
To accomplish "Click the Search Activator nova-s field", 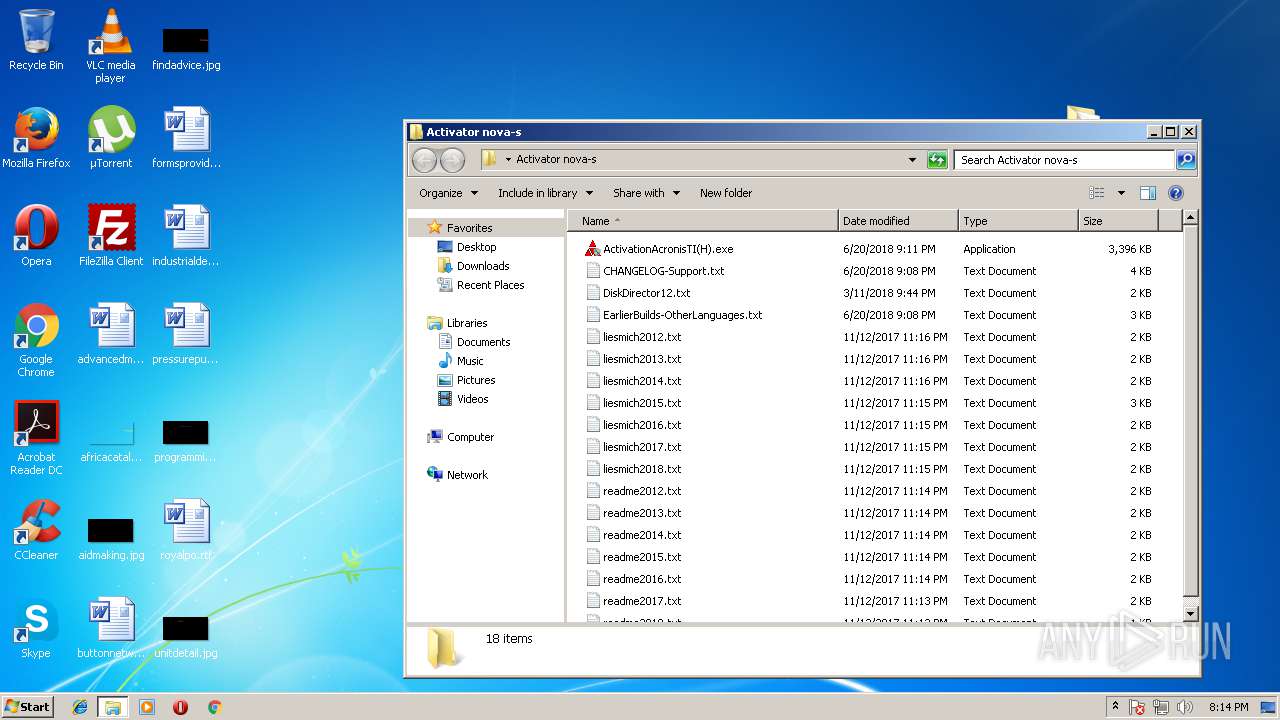I will pos(1064,160).
